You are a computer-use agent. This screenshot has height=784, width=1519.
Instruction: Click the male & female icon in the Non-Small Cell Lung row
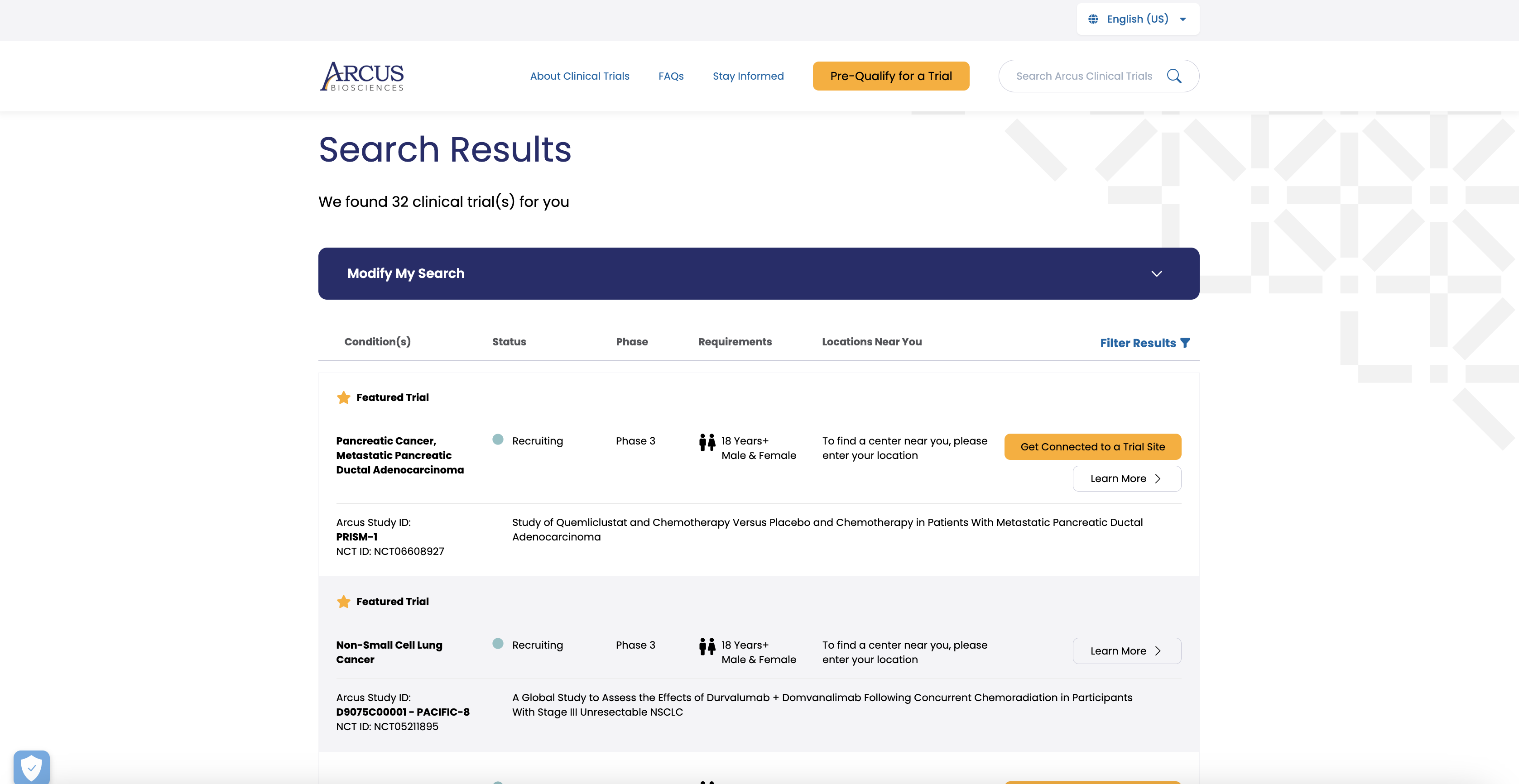coord(707,647)
